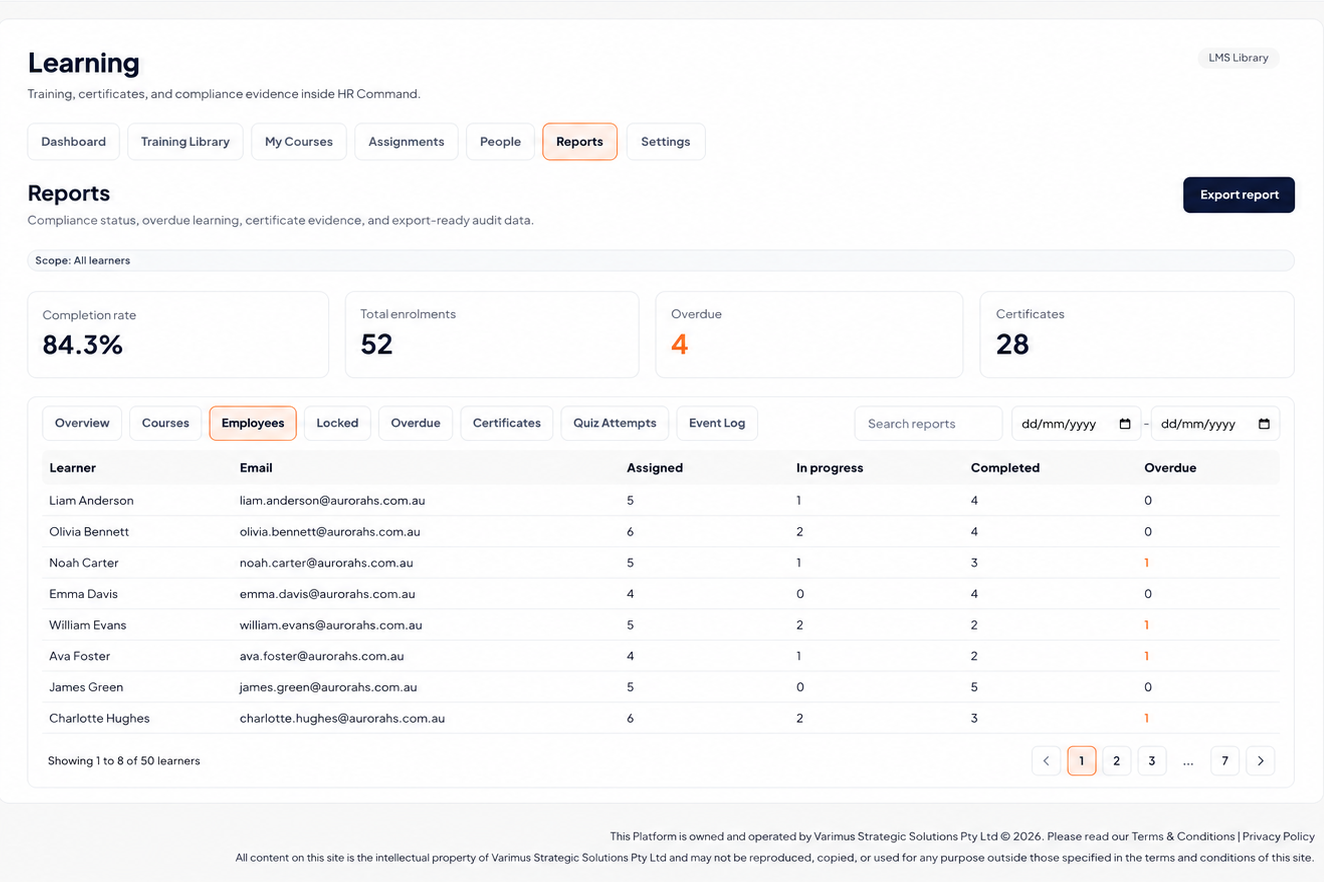Open the Assignments tab

(x=406, y=142)
